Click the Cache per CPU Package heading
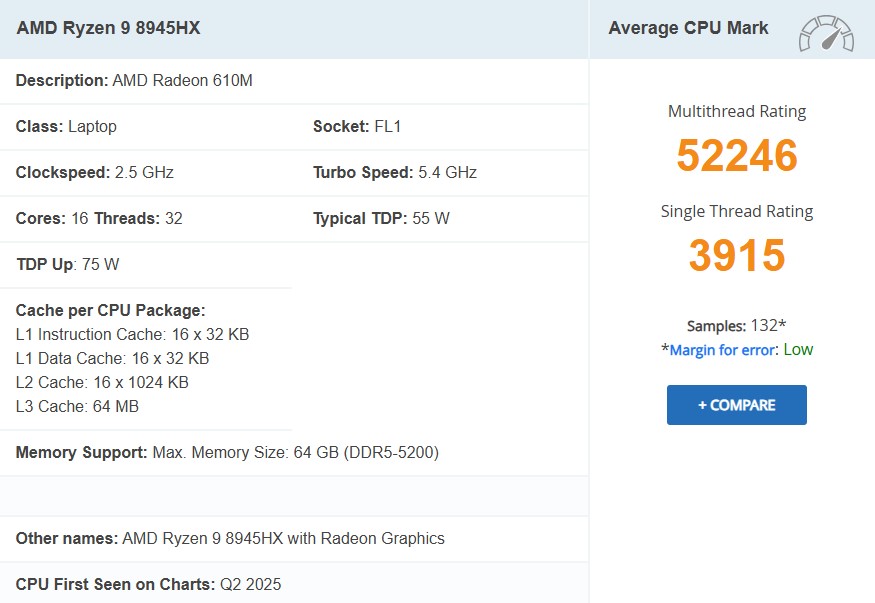 110,310
